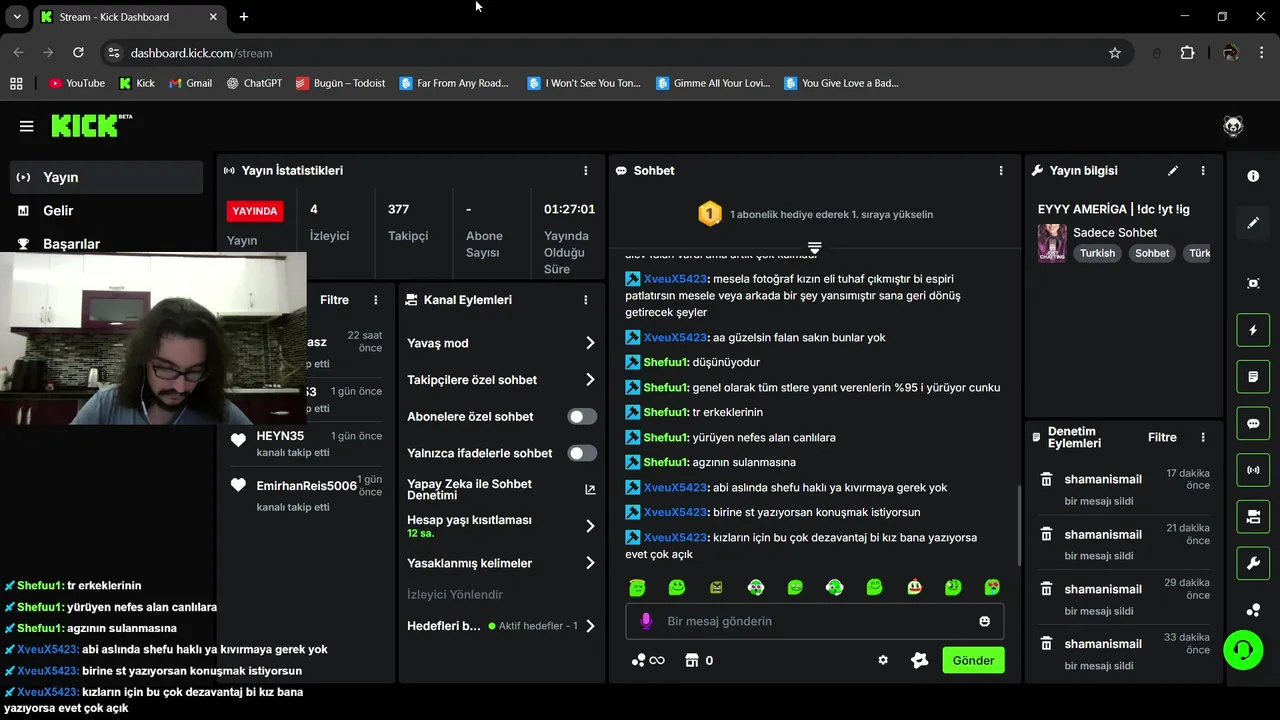1280x720 pixels.
Task: Click the heart icon next to HEYN35
Action: [238, 440]
